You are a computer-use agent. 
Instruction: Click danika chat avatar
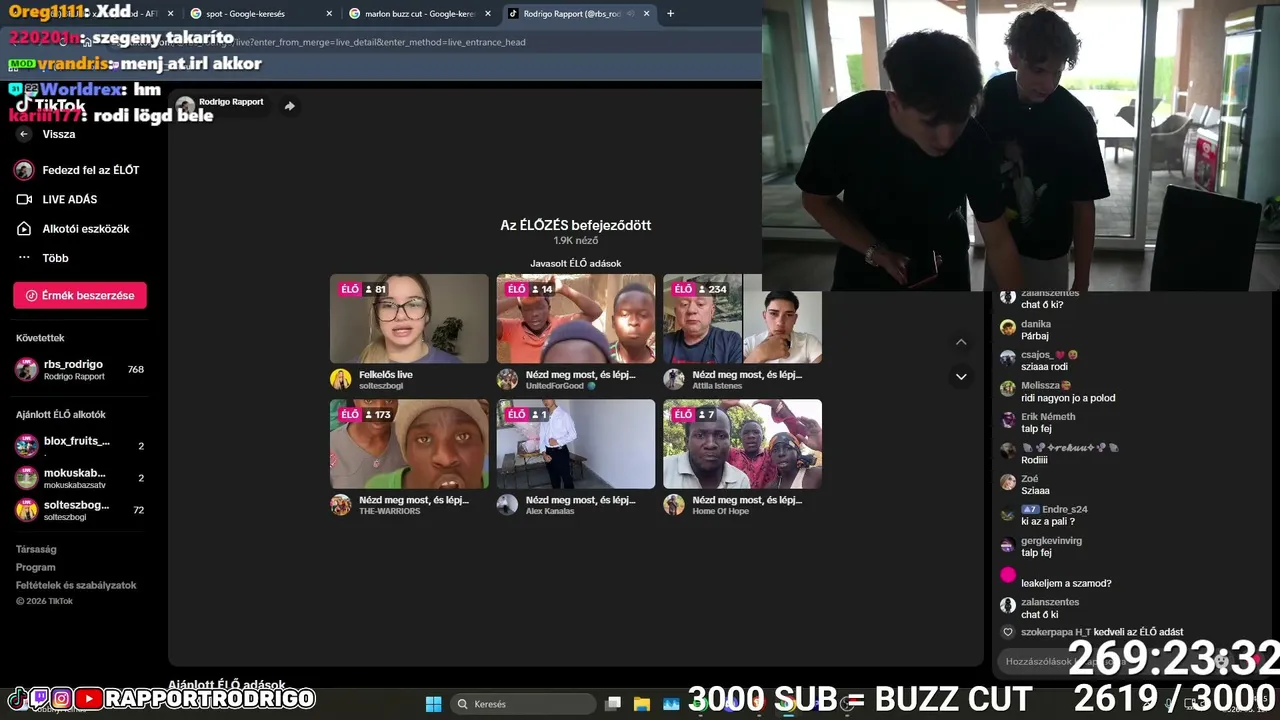[1008, 327]
